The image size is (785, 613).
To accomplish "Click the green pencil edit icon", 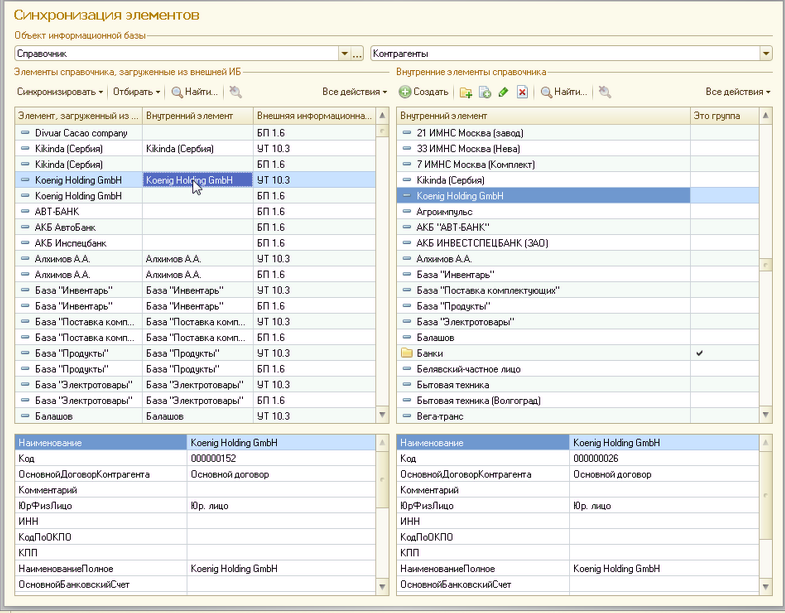I will click(503, 92).
